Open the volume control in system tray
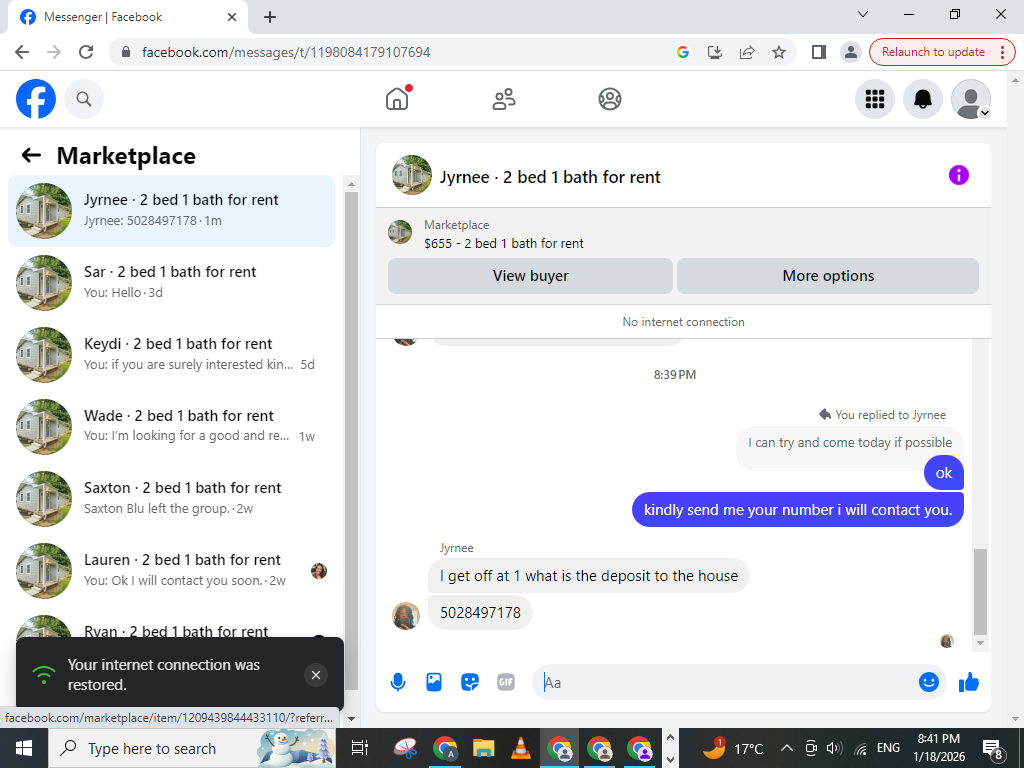 (834, 748)
